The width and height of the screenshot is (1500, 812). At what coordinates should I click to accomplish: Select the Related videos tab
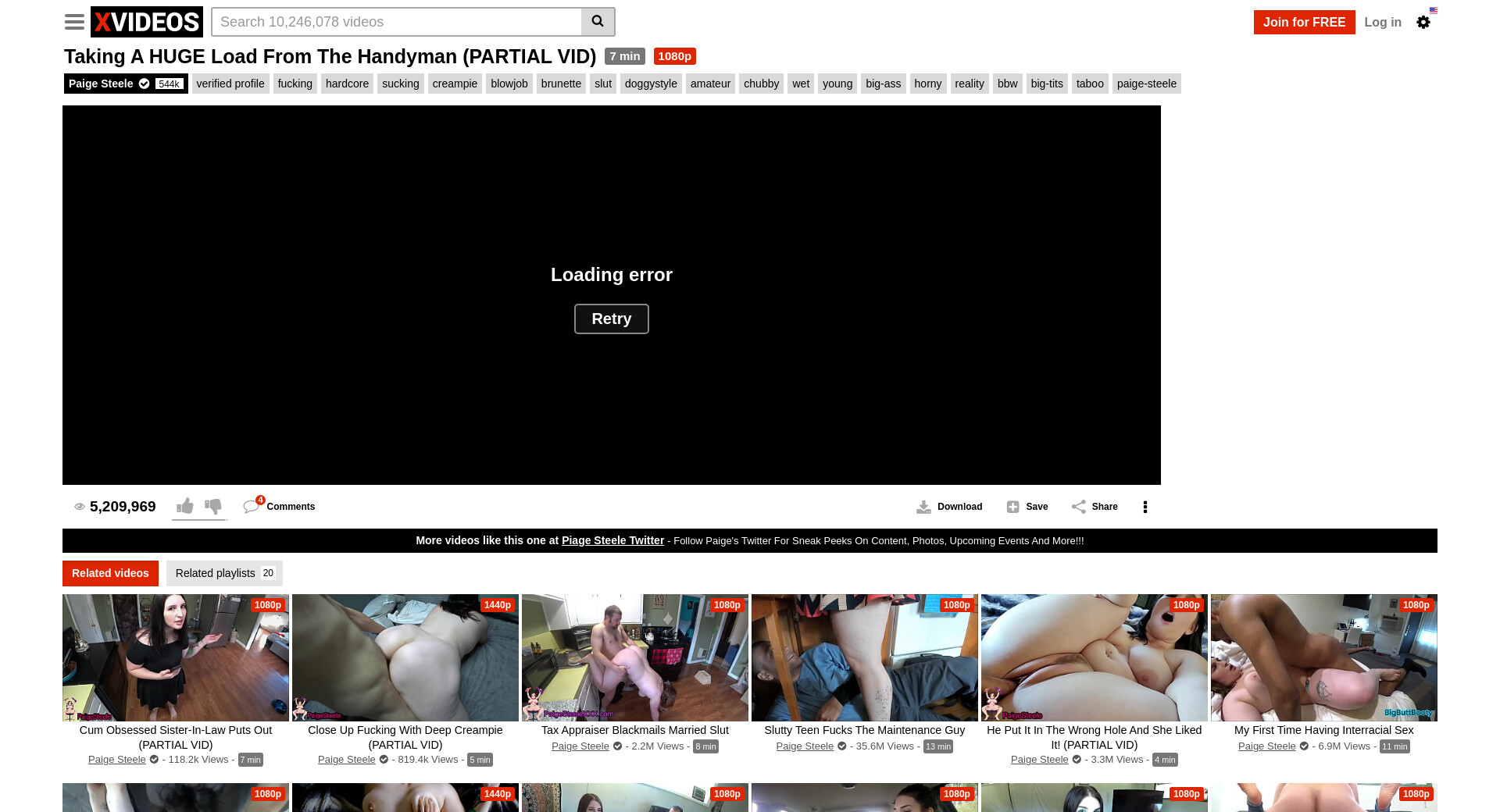pyautogui.click(x=110, y=573)
